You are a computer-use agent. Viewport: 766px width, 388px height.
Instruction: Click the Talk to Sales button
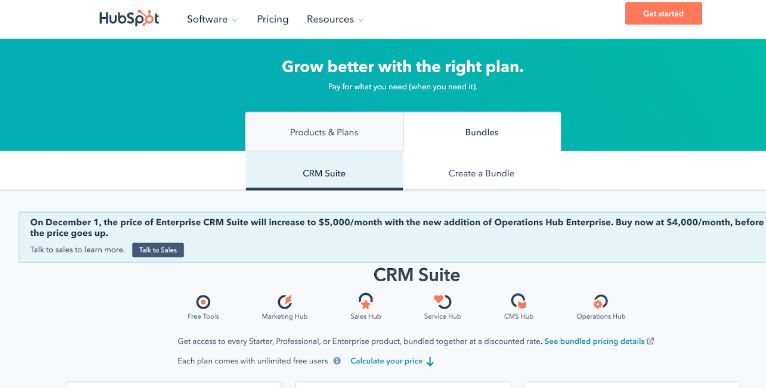pyautogui.click(x=158, y=250)
